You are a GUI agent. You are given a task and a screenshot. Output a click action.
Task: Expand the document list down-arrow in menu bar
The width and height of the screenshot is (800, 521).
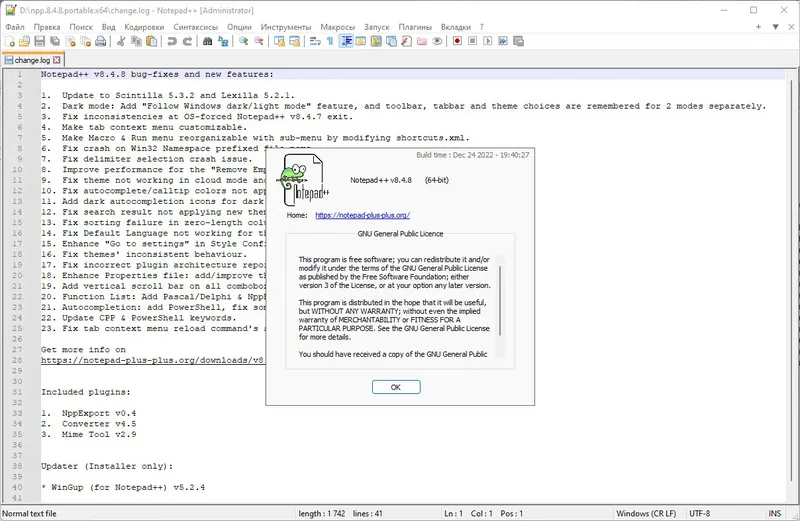[x=776, y=27]
